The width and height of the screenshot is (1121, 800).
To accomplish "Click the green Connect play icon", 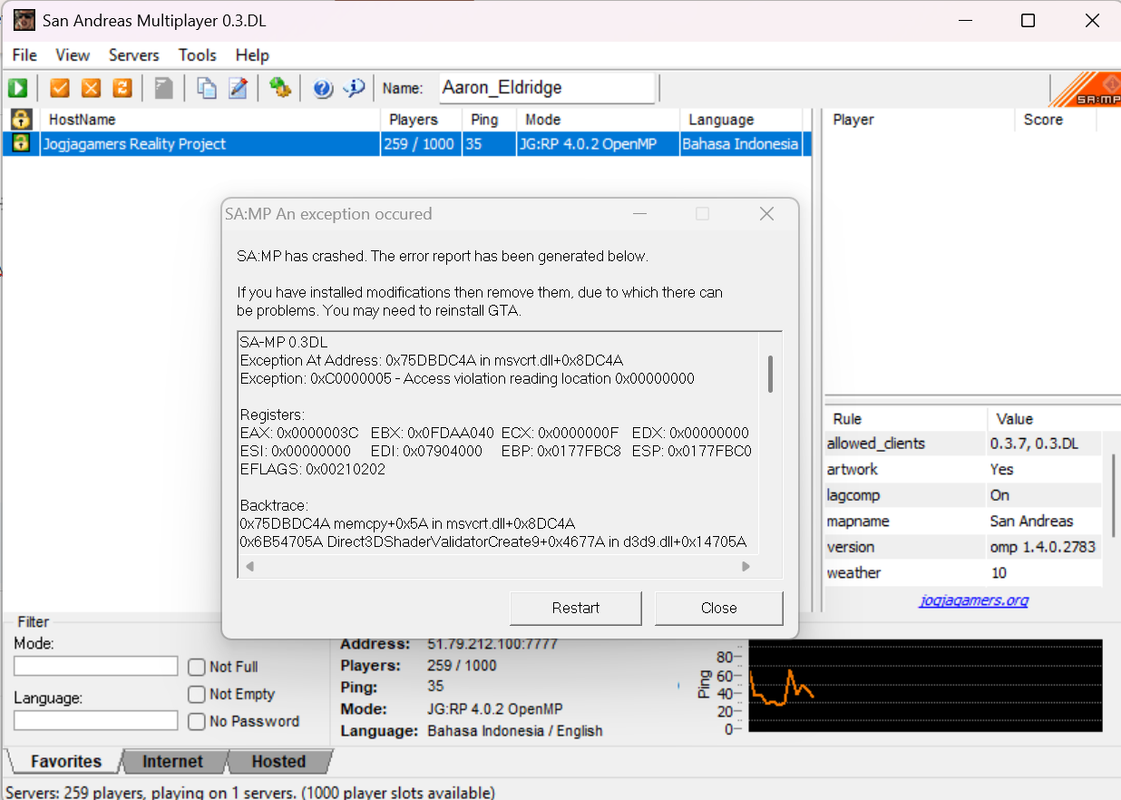I will point(18,88).
